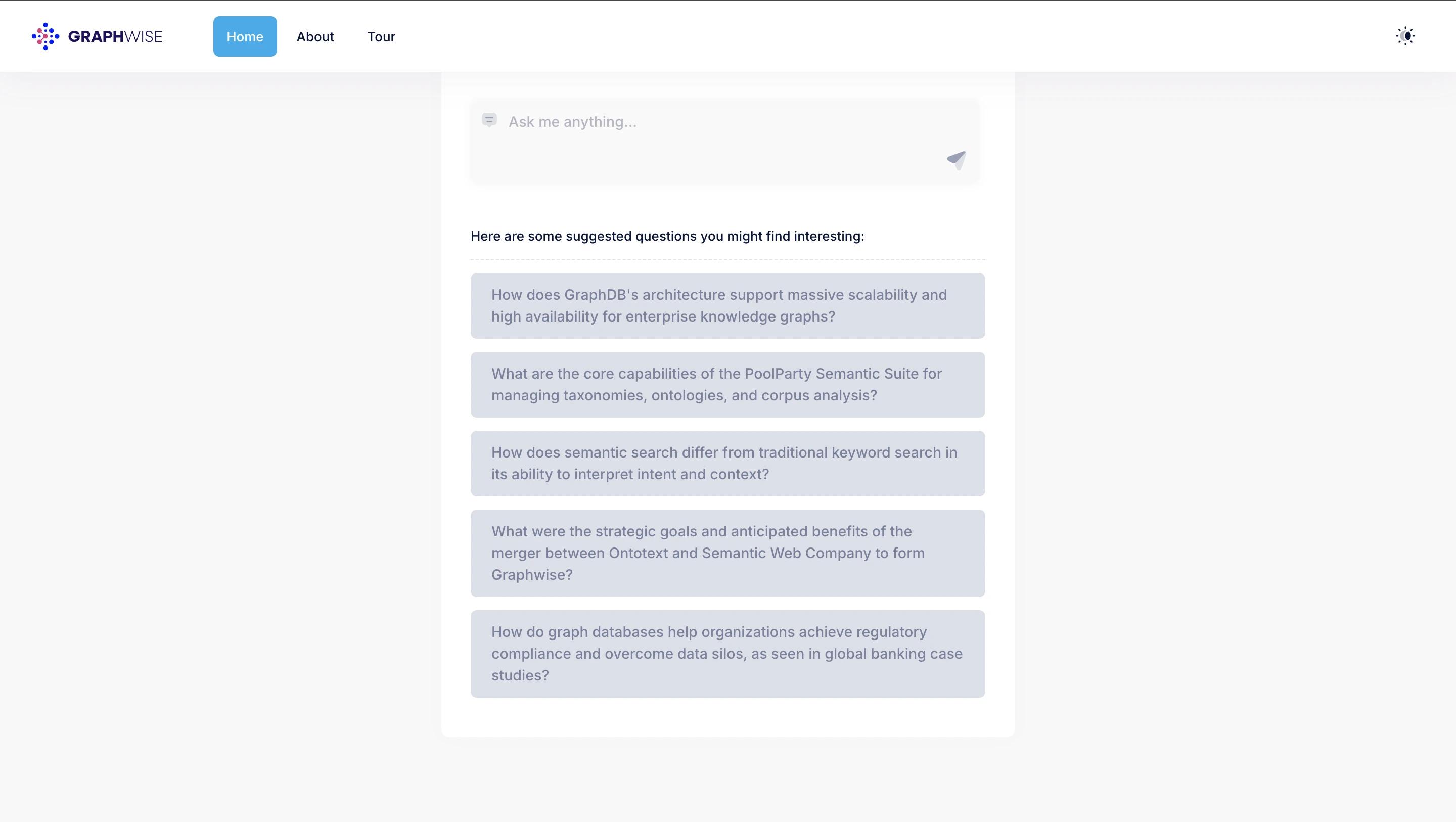The width and height of the screenshot is (1456, 822).
Task: Click the dashed divider below the heading
Action: pyautogui.click(x=727, y=259)
